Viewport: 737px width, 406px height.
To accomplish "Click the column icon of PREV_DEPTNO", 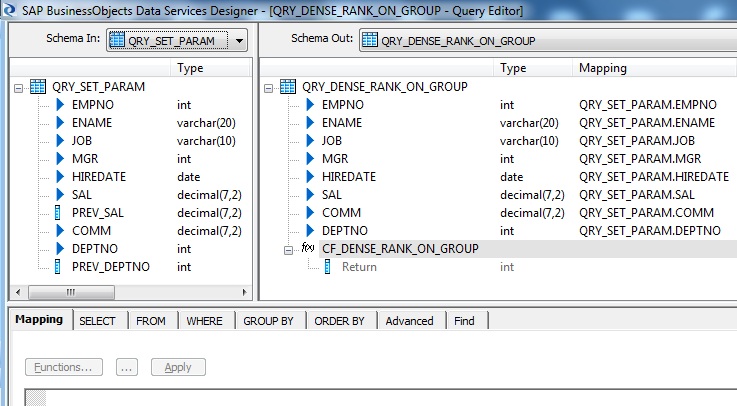I will pyautogui.click(x=58, y=267).
